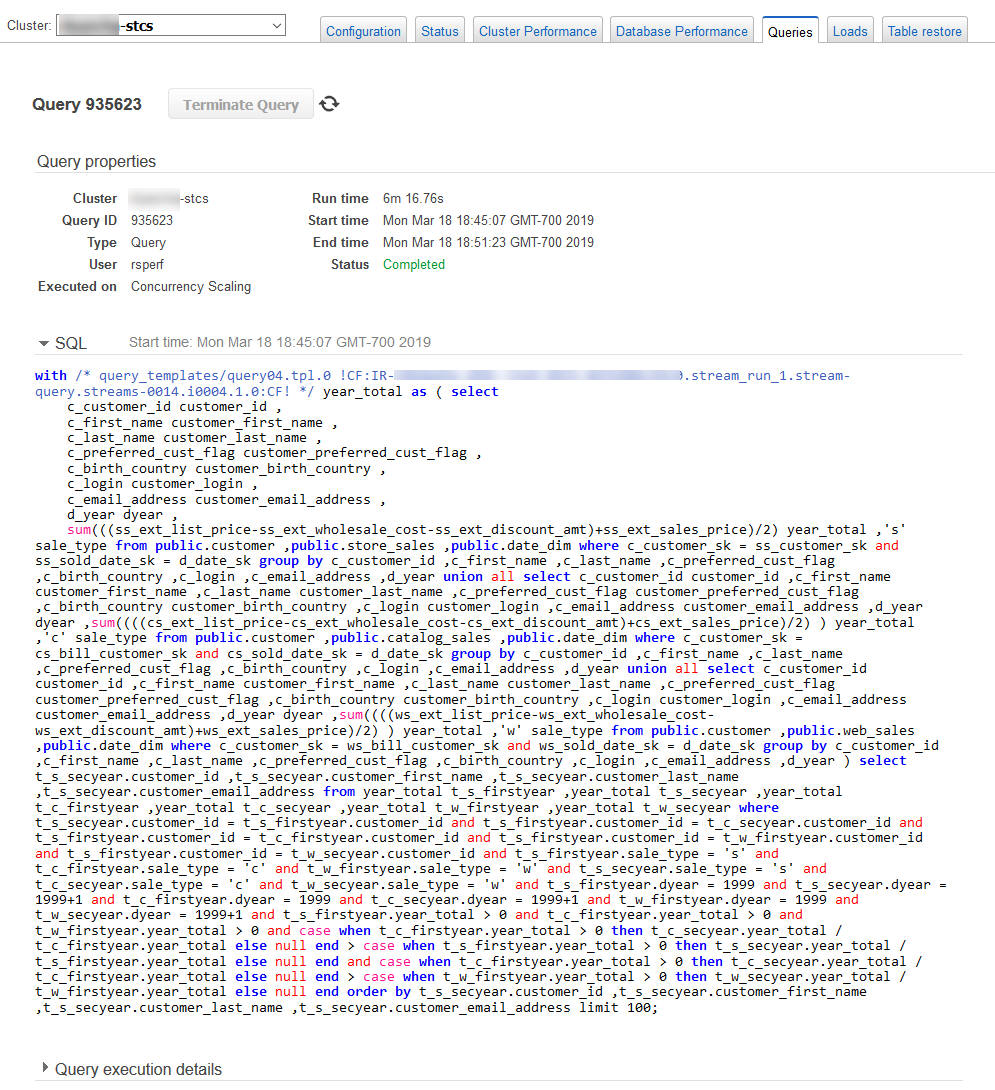Click the Queries tab
Screen dimensions: 995x1090
point(790,31)
